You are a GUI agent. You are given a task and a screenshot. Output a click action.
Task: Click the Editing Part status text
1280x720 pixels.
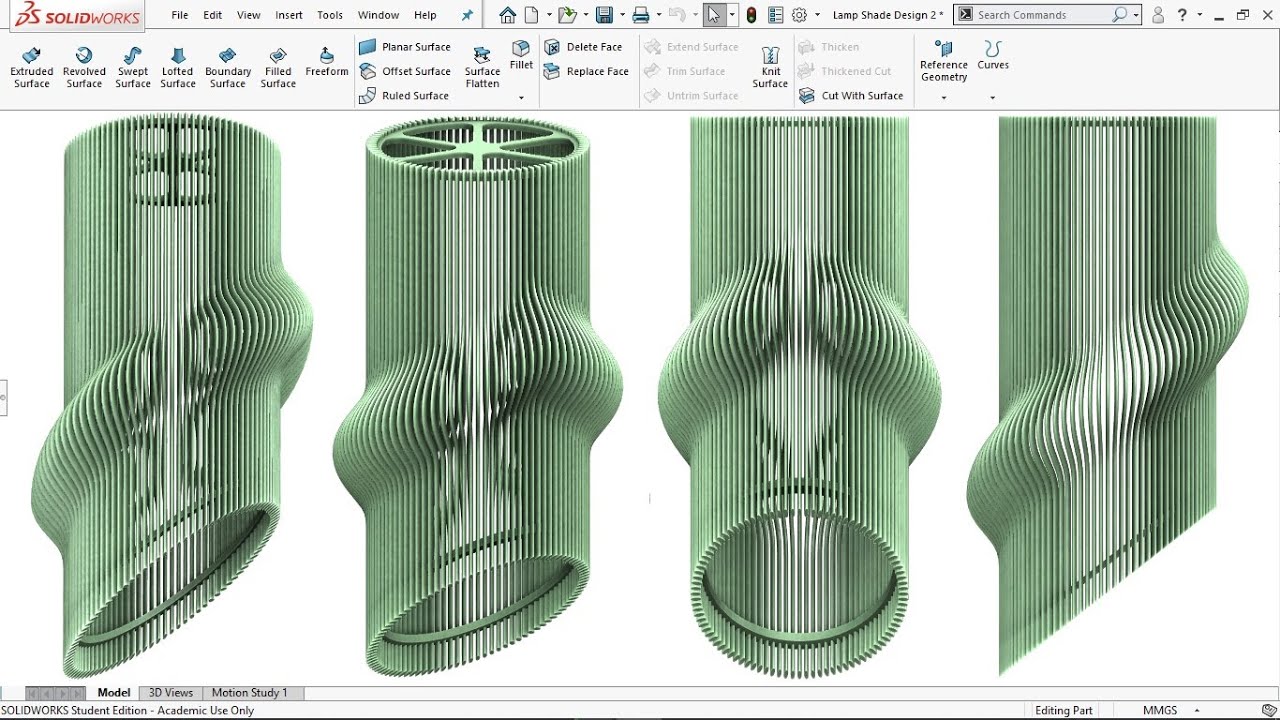(1064, 710)
